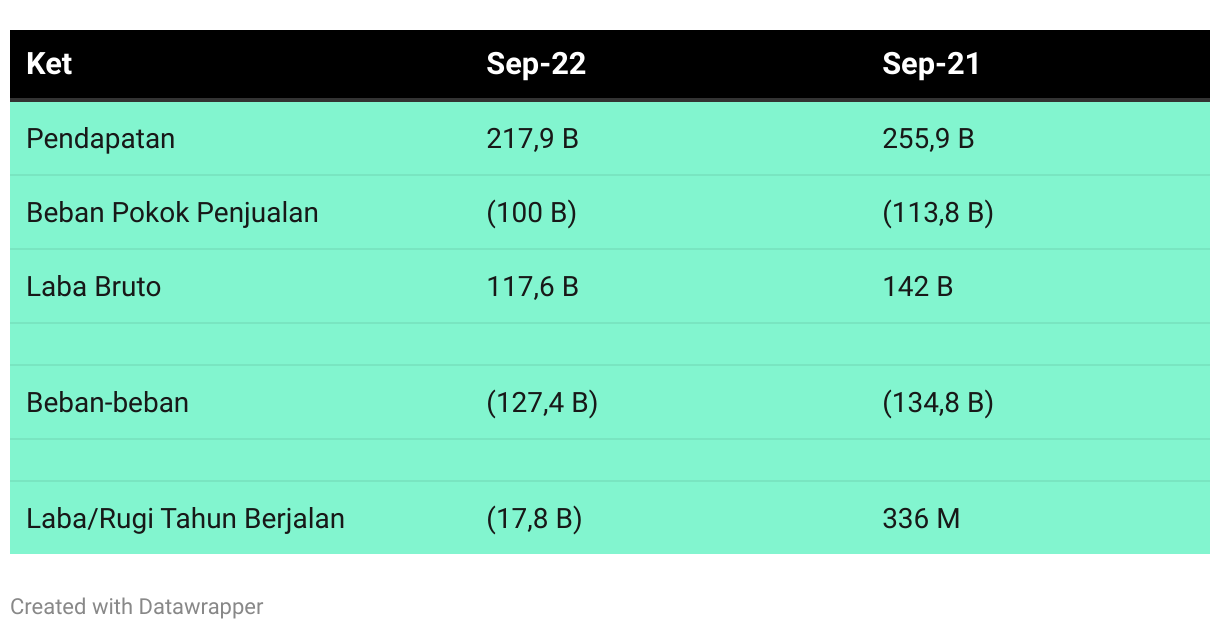The image size is (1220, 630).
Task: Click the (127,4 B) cell
Action: coord(542,403)
